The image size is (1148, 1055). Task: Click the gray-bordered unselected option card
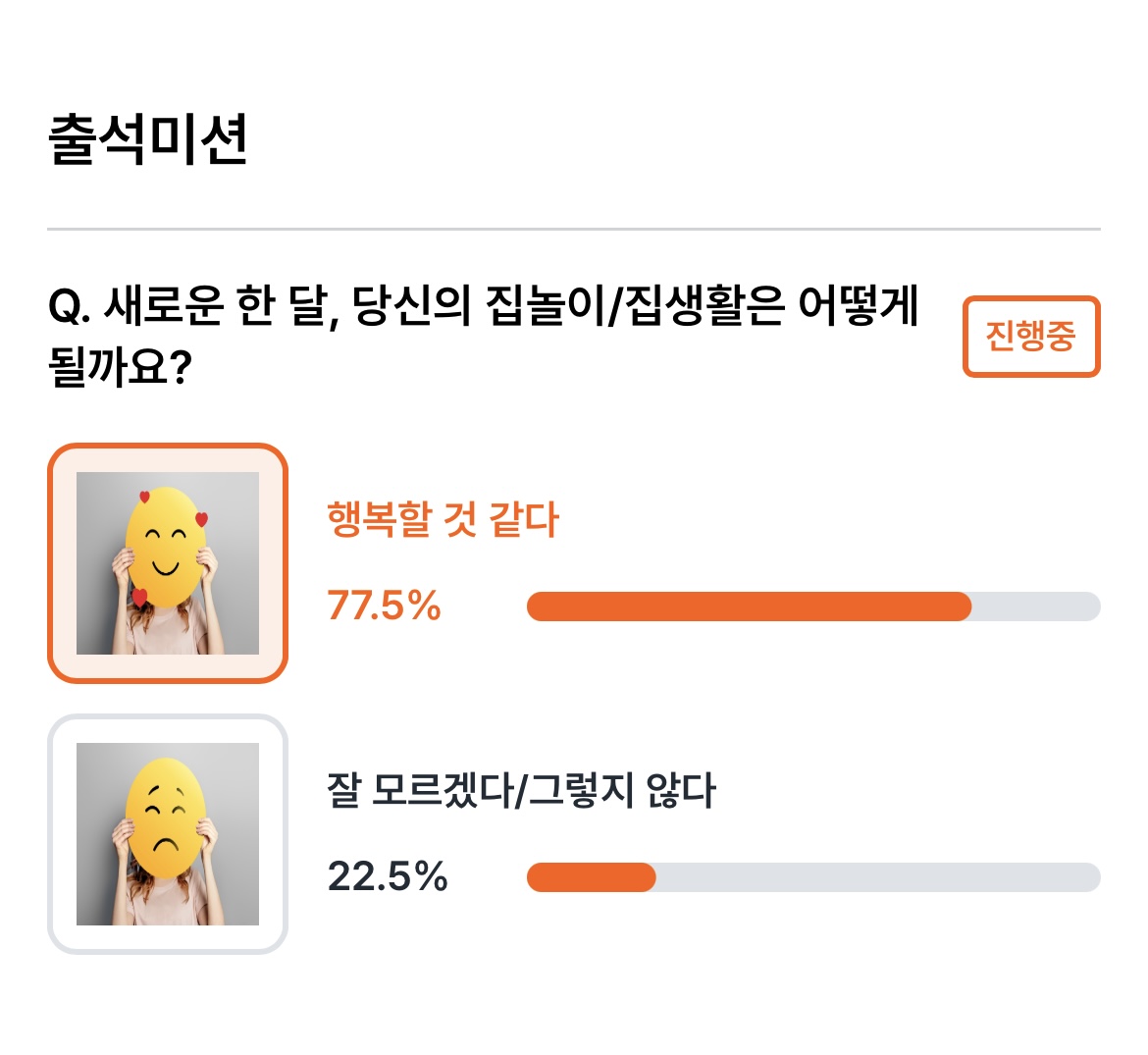[x=168, y=834]
